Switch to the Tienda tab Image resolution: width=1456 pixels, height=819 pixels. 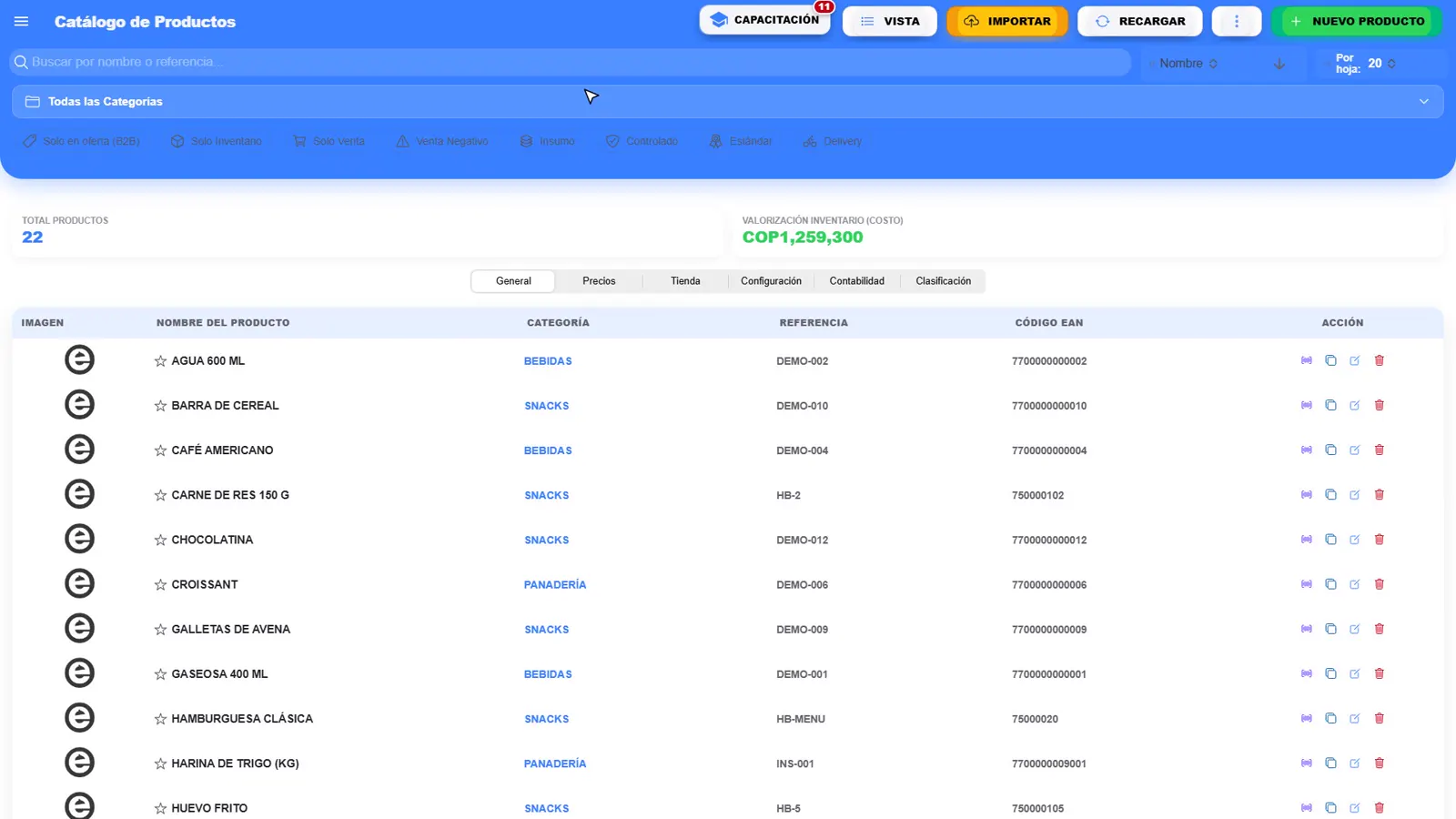(x=685, y=281)
